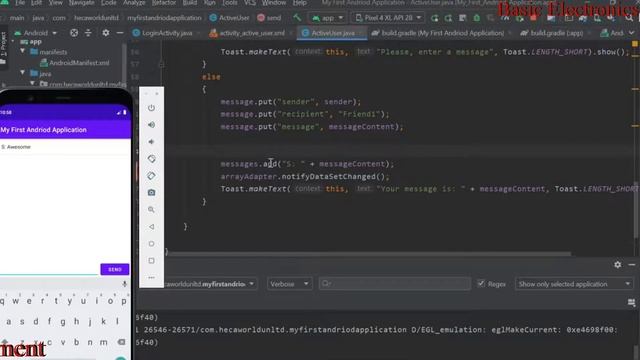Image resolution: width=640 pixels, height=360 pixels.
Task: Open the app run configuration dropdown
Action: [328, 18]
